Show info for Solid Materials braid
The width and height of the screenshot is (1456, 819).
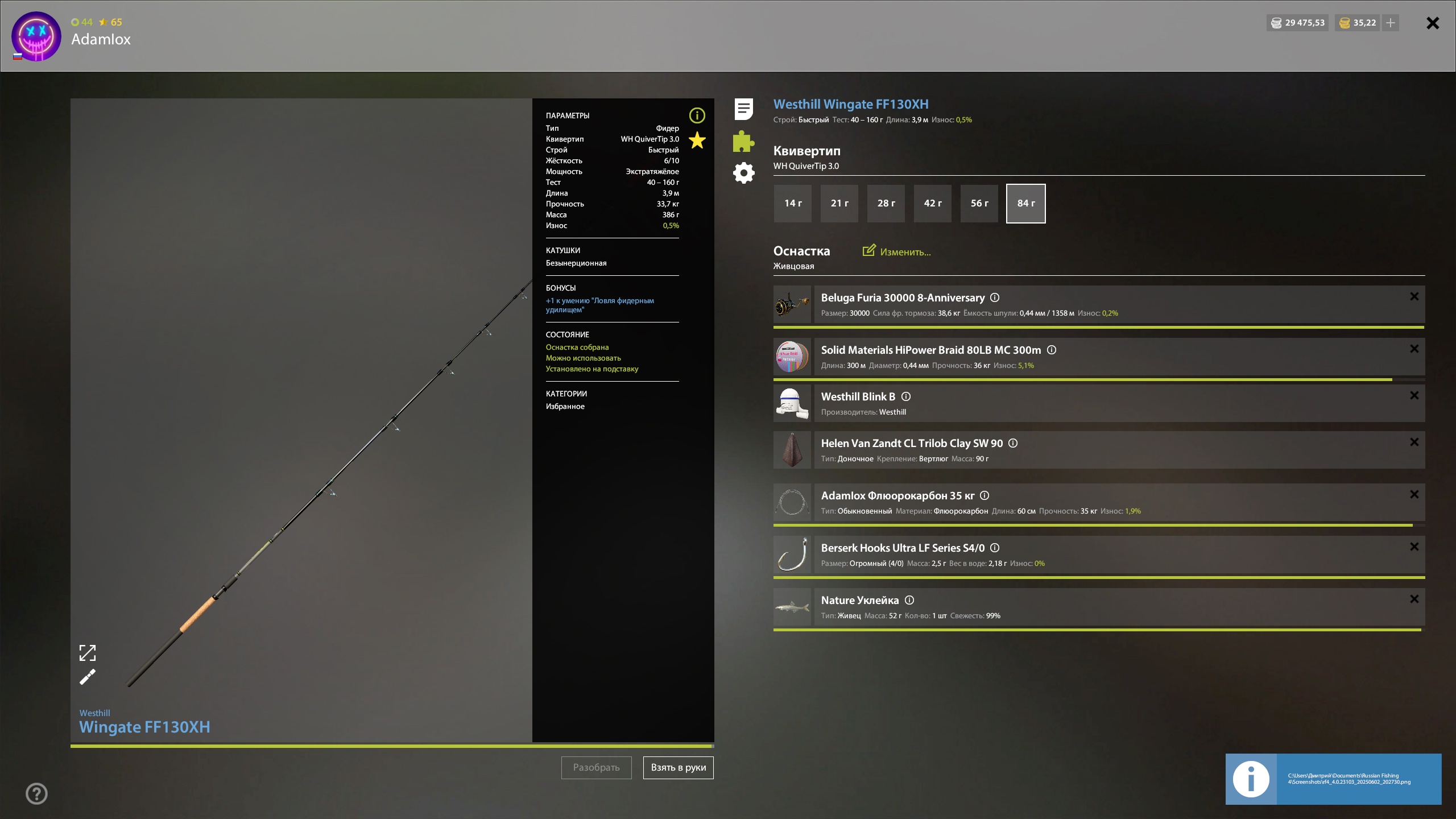tap(1052, 350)
